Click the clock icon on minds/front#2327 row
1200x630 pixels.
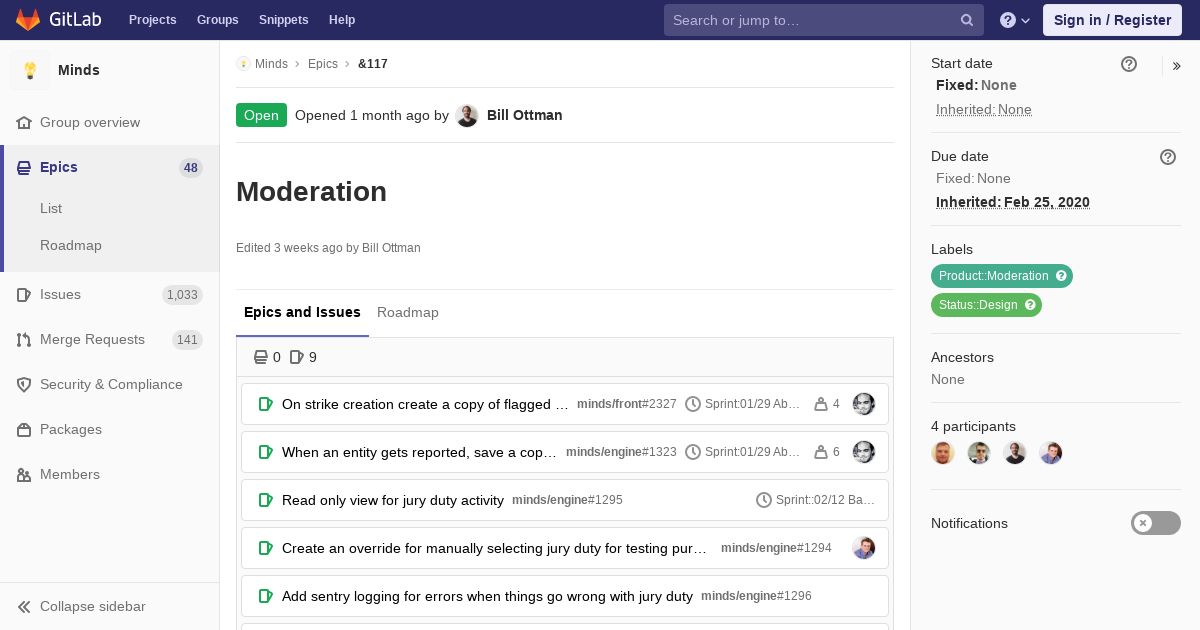click(693, 404)
